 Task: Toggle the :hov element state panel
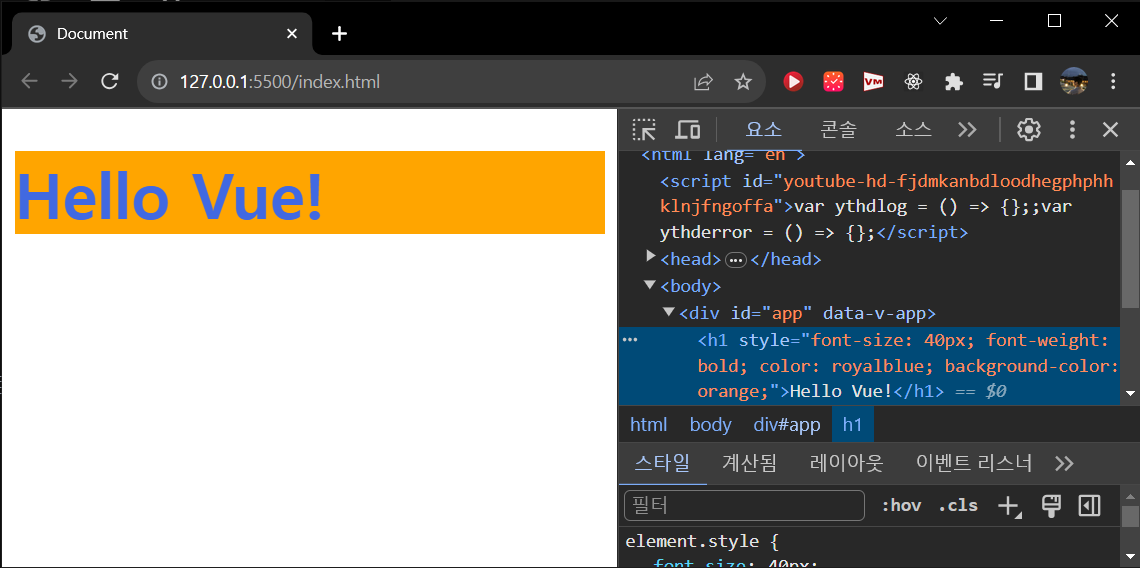901,505
